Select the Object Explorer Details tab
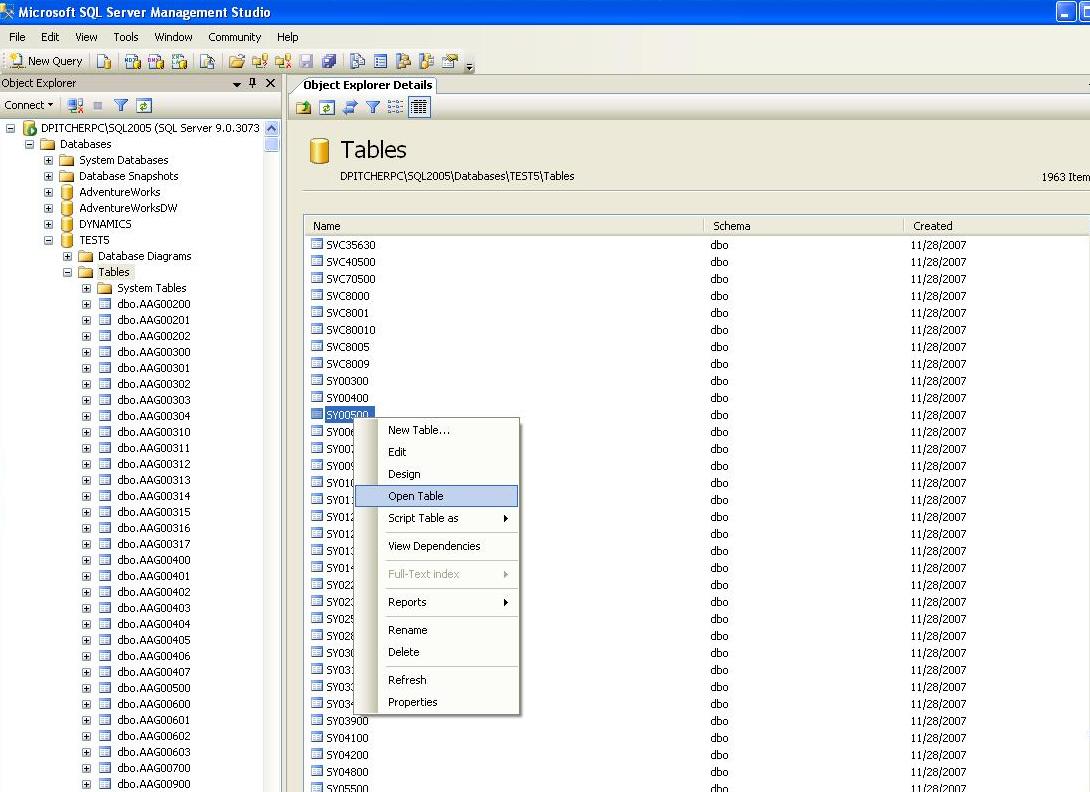This screenshot has width=1090, height=792. click(368, 85)
